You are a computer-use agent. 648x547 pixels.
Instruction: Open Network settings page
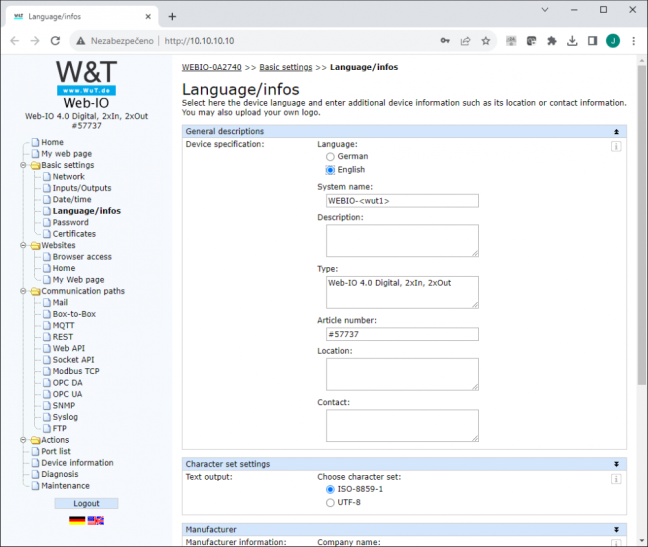pos(68,176)
